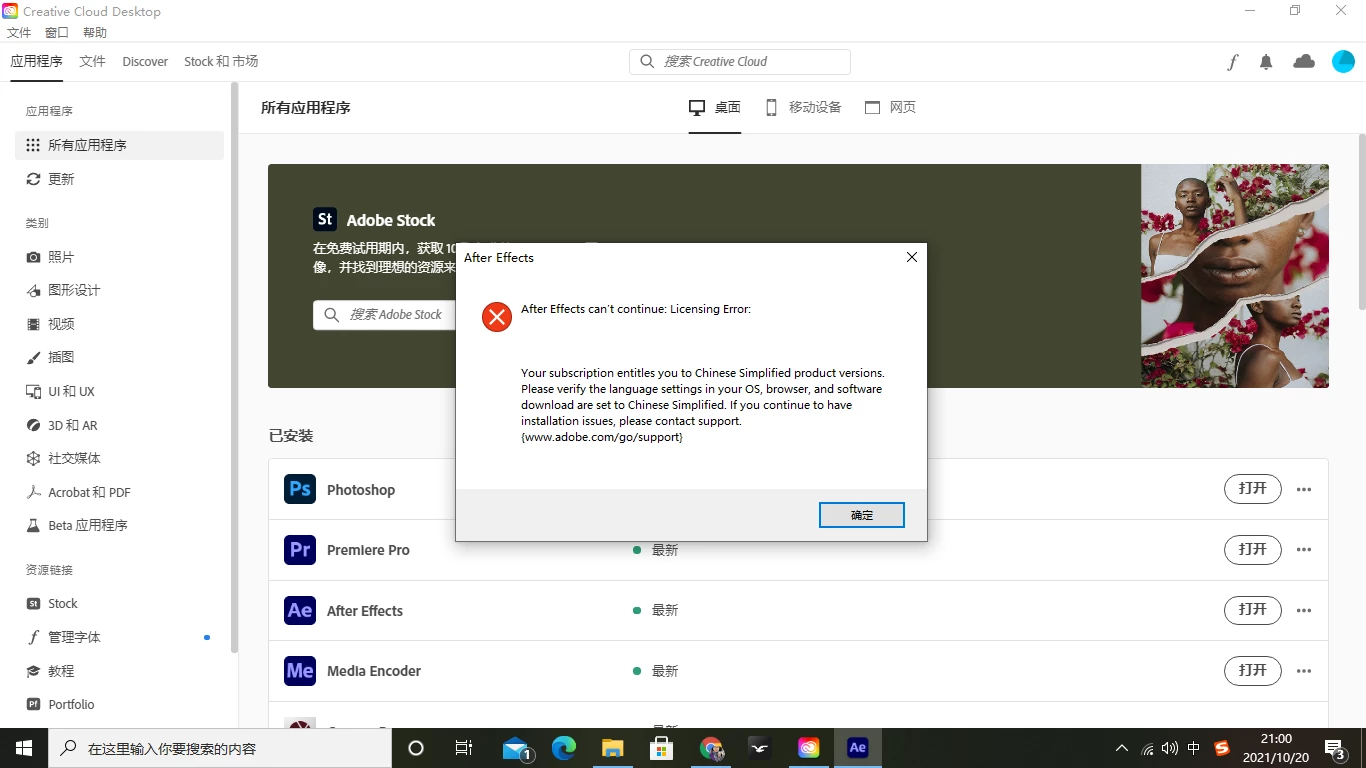Click the Windows taskbar search box
Image resolution: width=1366 pixels, height=768 pixels.
(x=220, y=748)
